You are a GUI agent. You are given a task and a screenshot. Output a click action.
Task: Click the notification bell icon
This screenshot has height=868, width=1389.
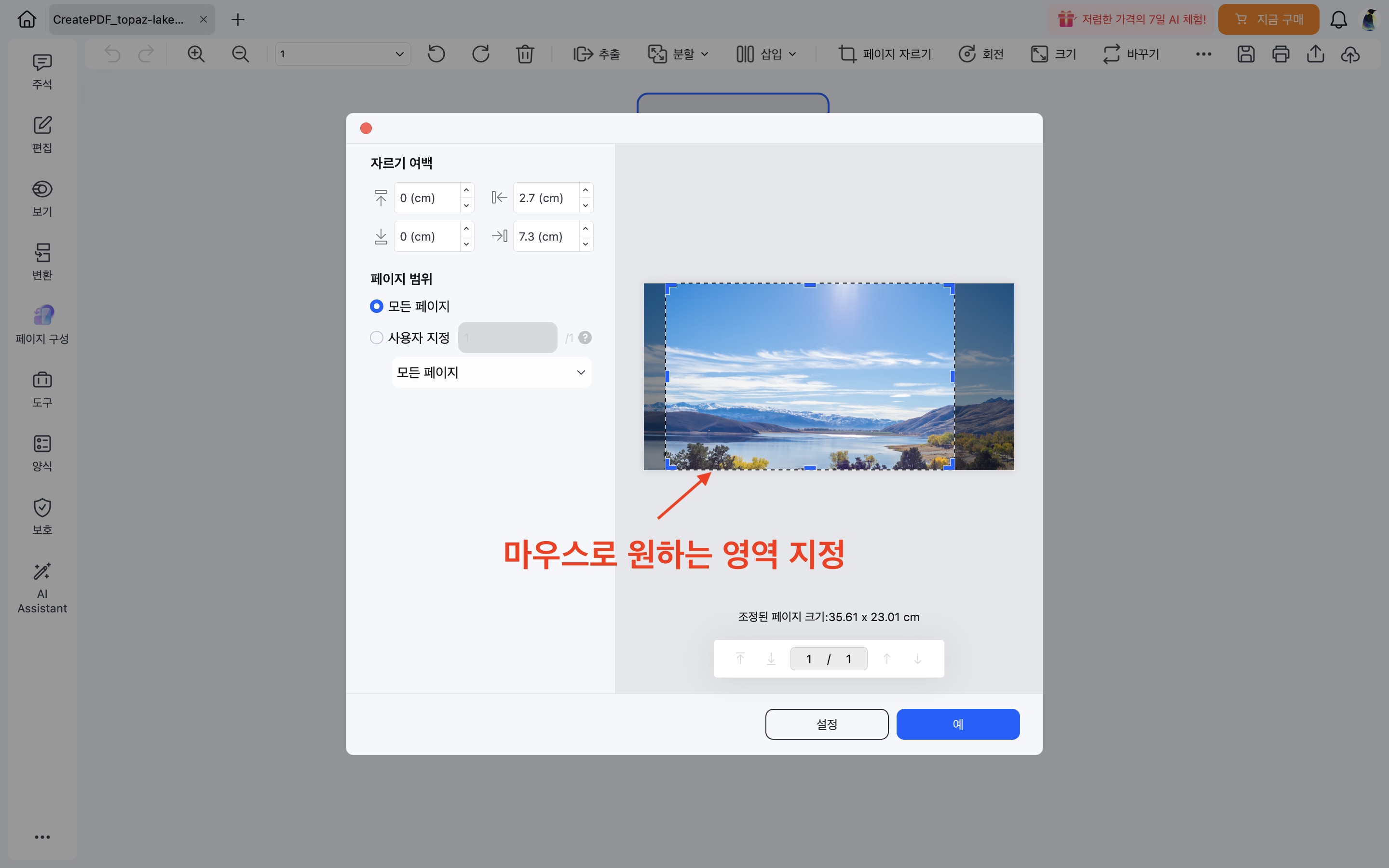point(1338,19)
